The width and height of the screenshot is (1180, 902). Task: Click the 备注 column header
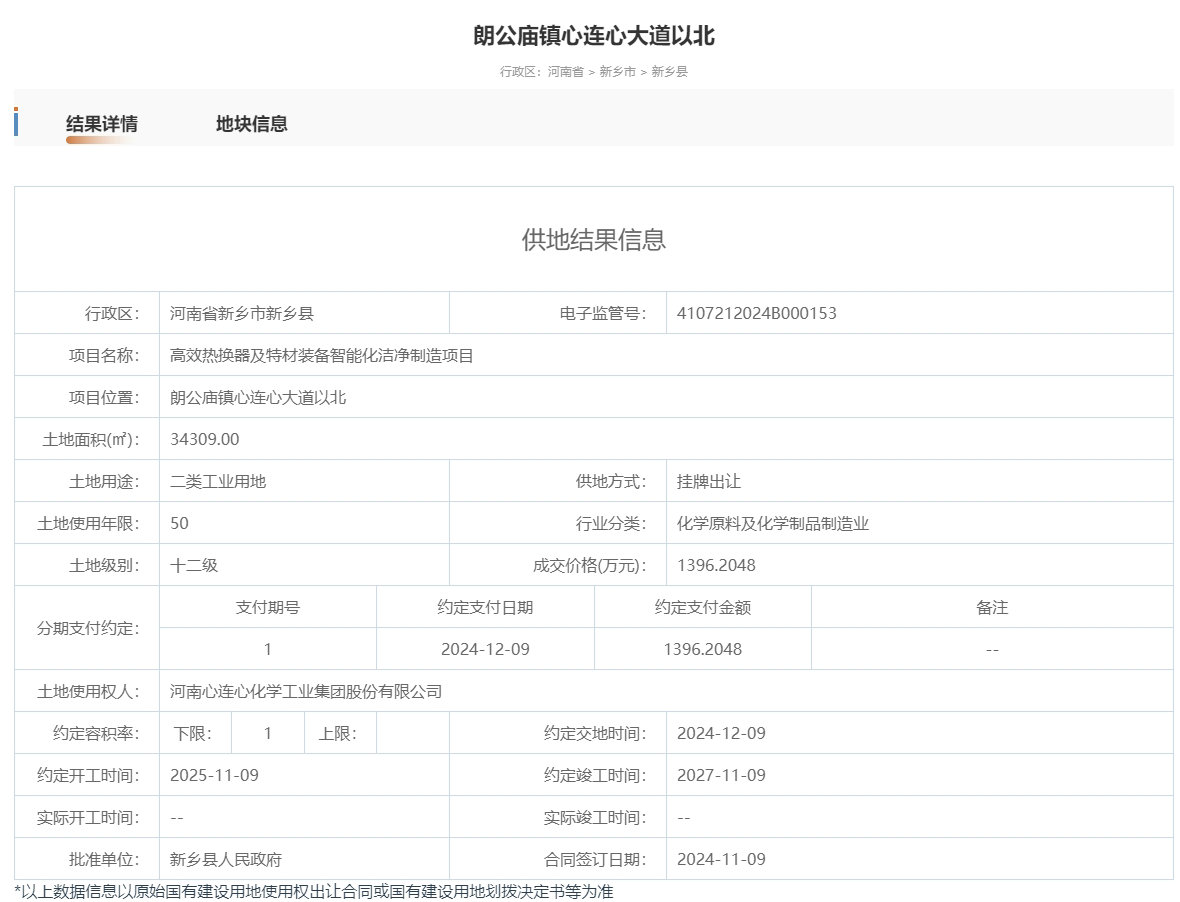point(992,607)
